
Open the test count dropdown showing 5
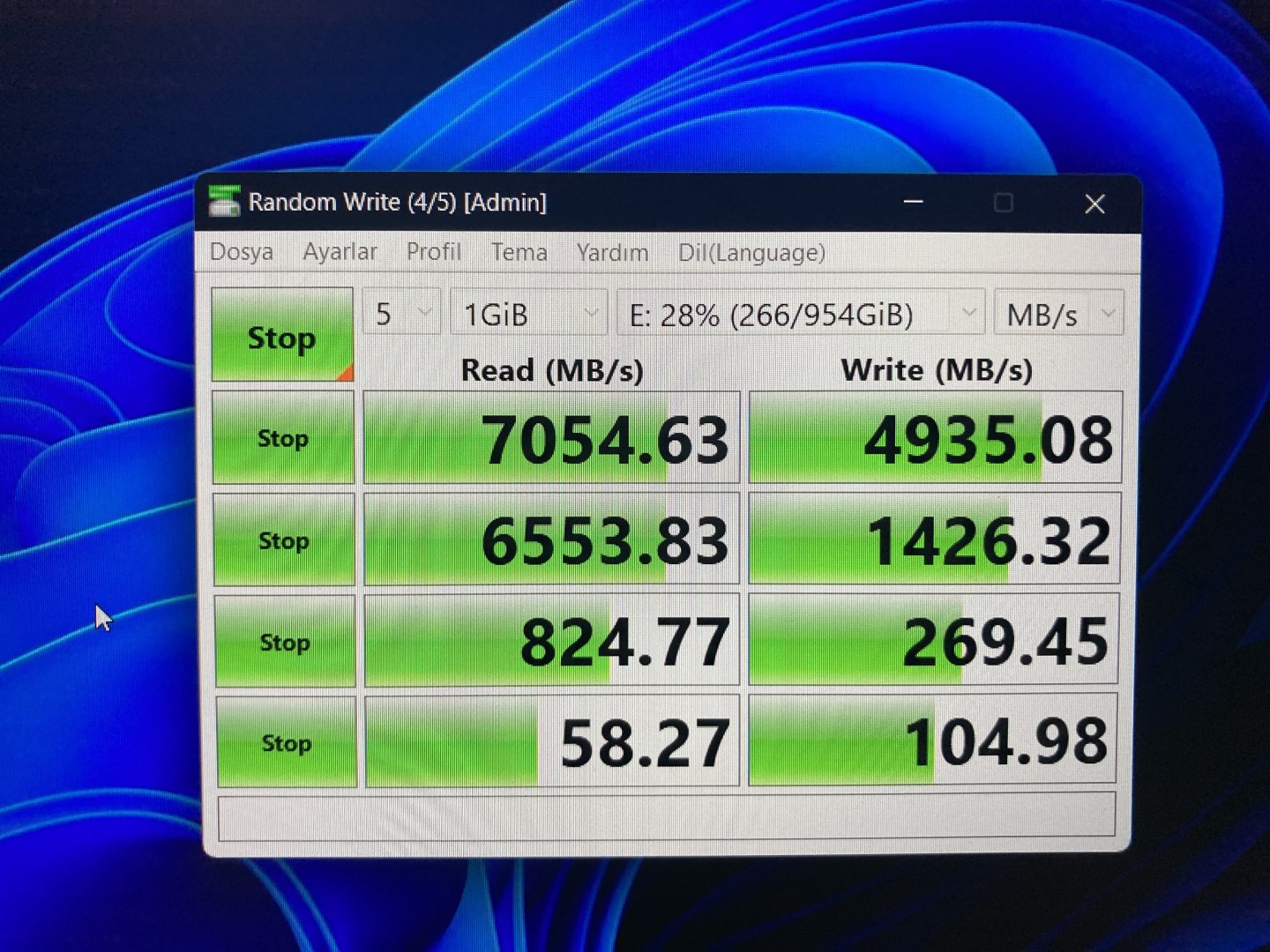pyautogui.click(x=401, y=313)
